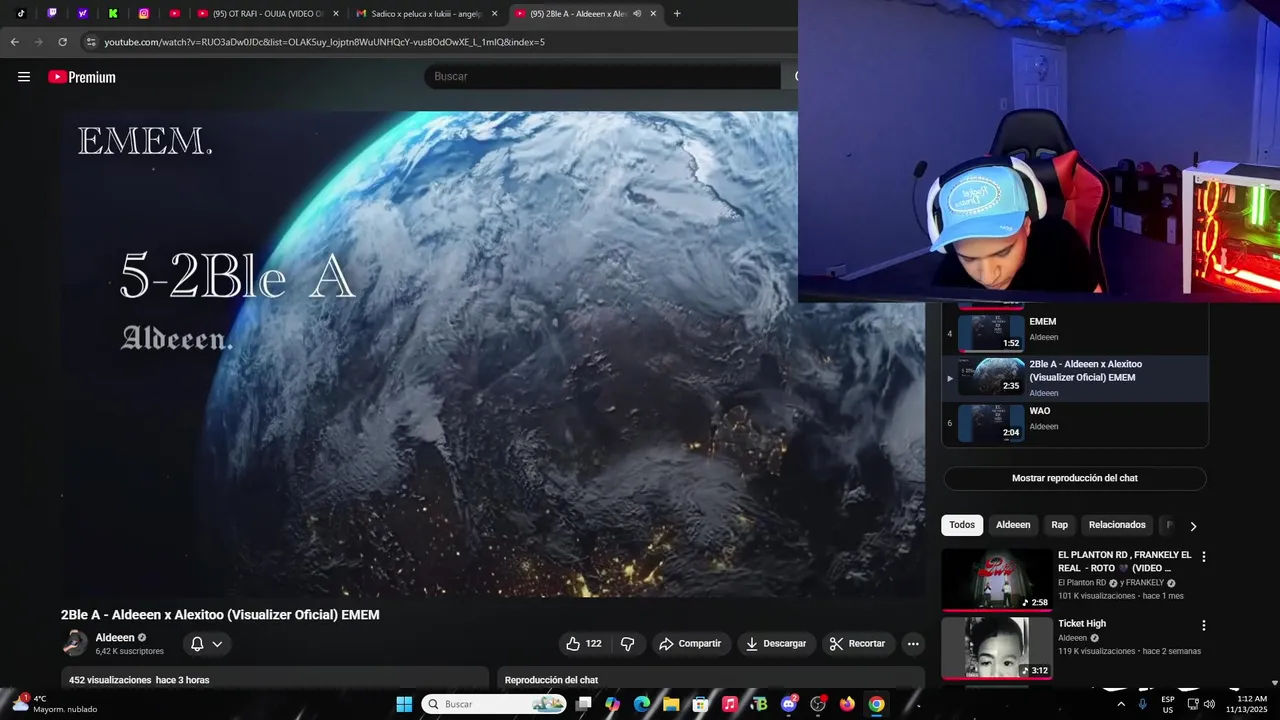Share the video with Compartir
Image resolution: width=1280 pixels, height=720 pixels.
690,644
